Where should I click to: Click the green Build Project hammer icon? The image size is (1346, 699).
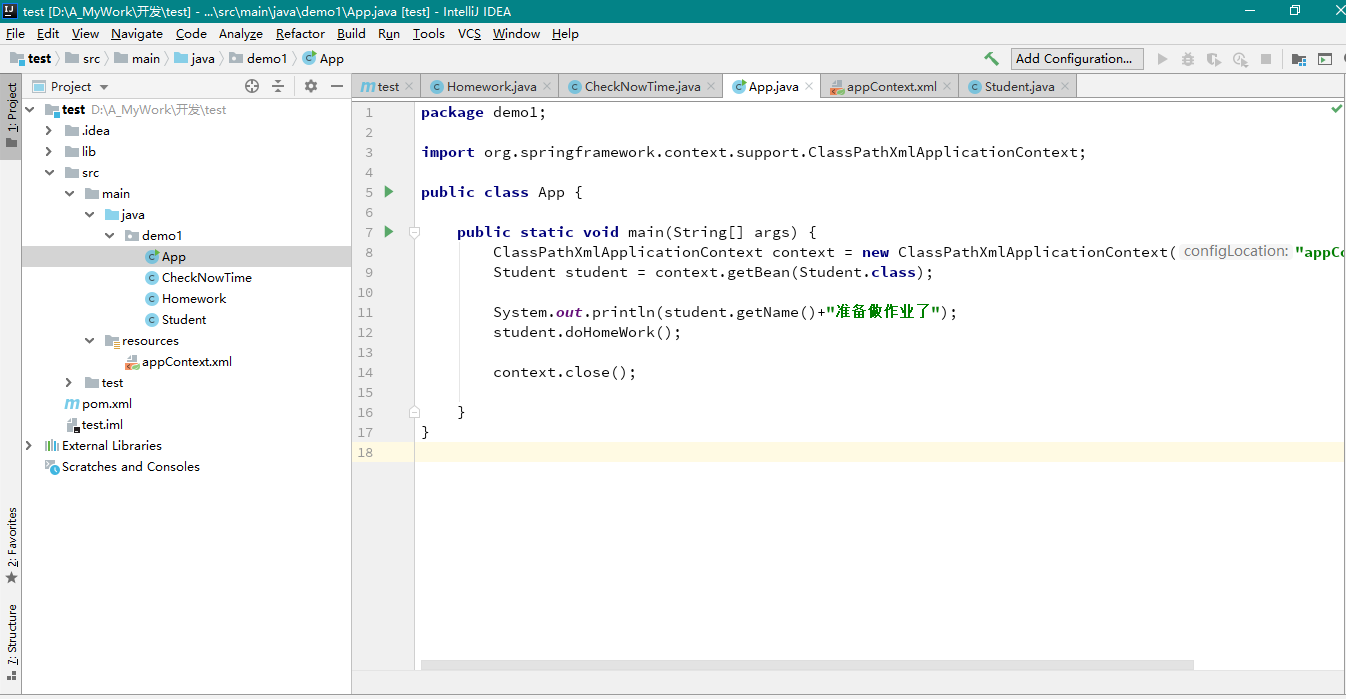point(991,59)
